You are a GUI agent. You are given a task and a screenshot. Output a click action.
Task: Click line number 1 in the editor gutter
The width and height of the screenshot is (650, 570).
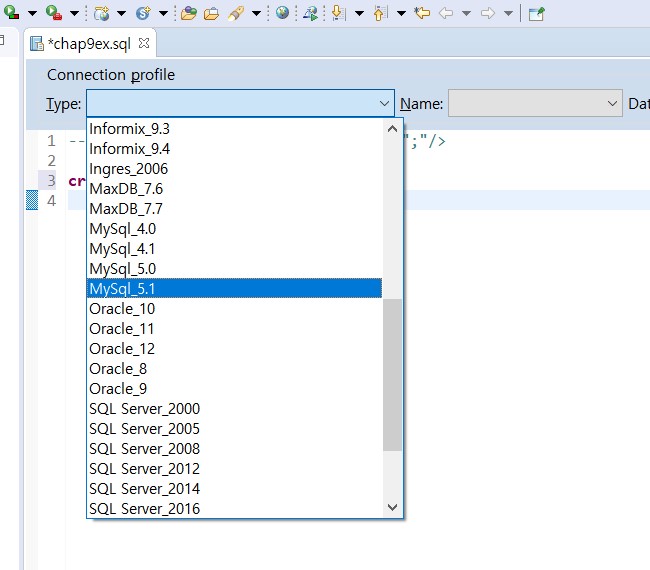tap(51, 141)
